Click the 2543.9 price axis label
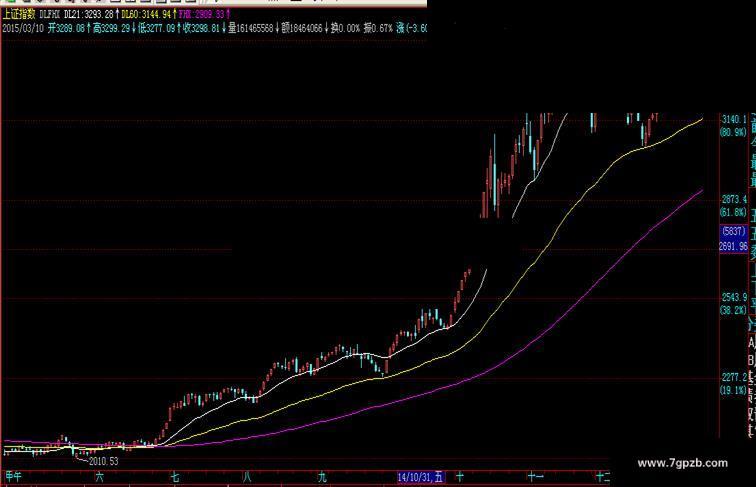 pyautogui.click(x=734, y=297)
